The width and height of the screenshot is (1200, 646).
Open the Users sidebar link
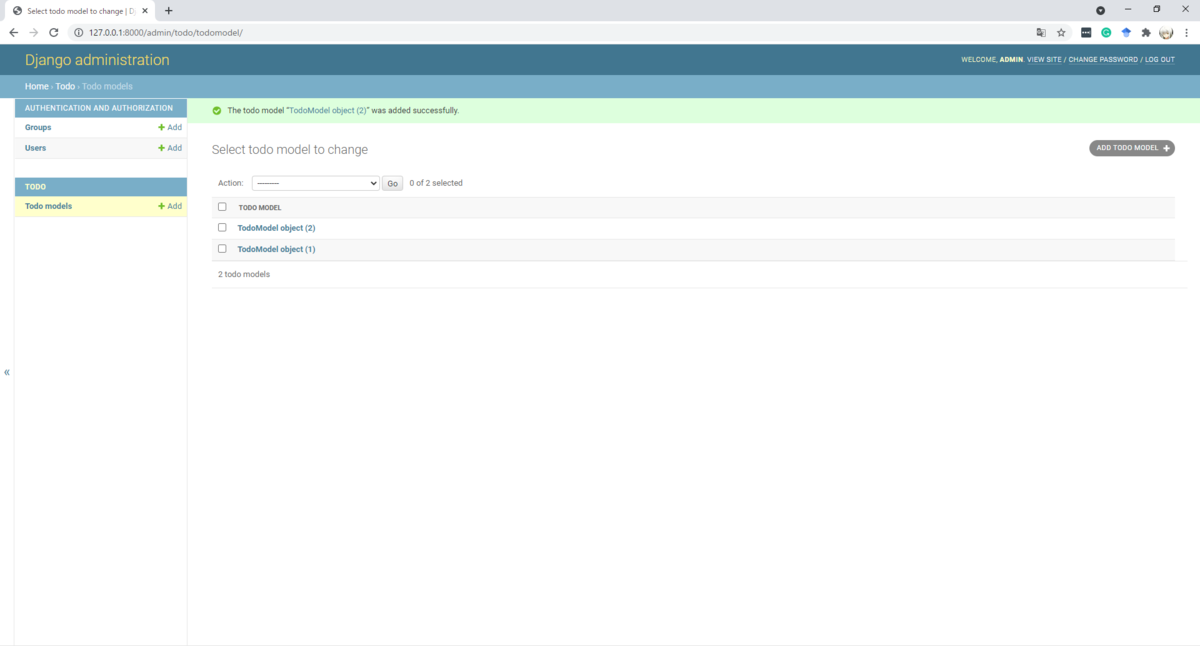click(35, 148)
